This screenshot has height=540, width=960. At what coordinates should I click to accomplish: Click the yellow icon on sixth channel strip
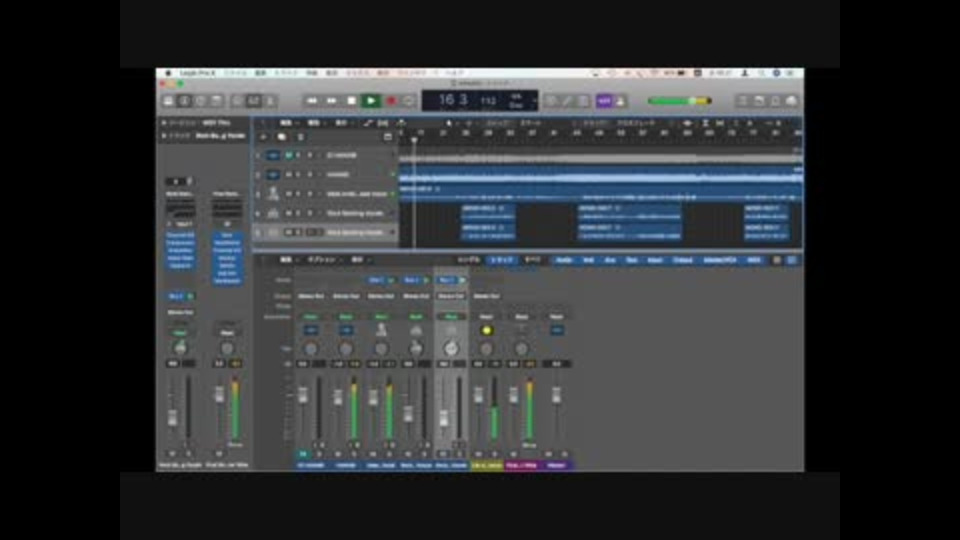pyautogui.click(x=487, y=331)
